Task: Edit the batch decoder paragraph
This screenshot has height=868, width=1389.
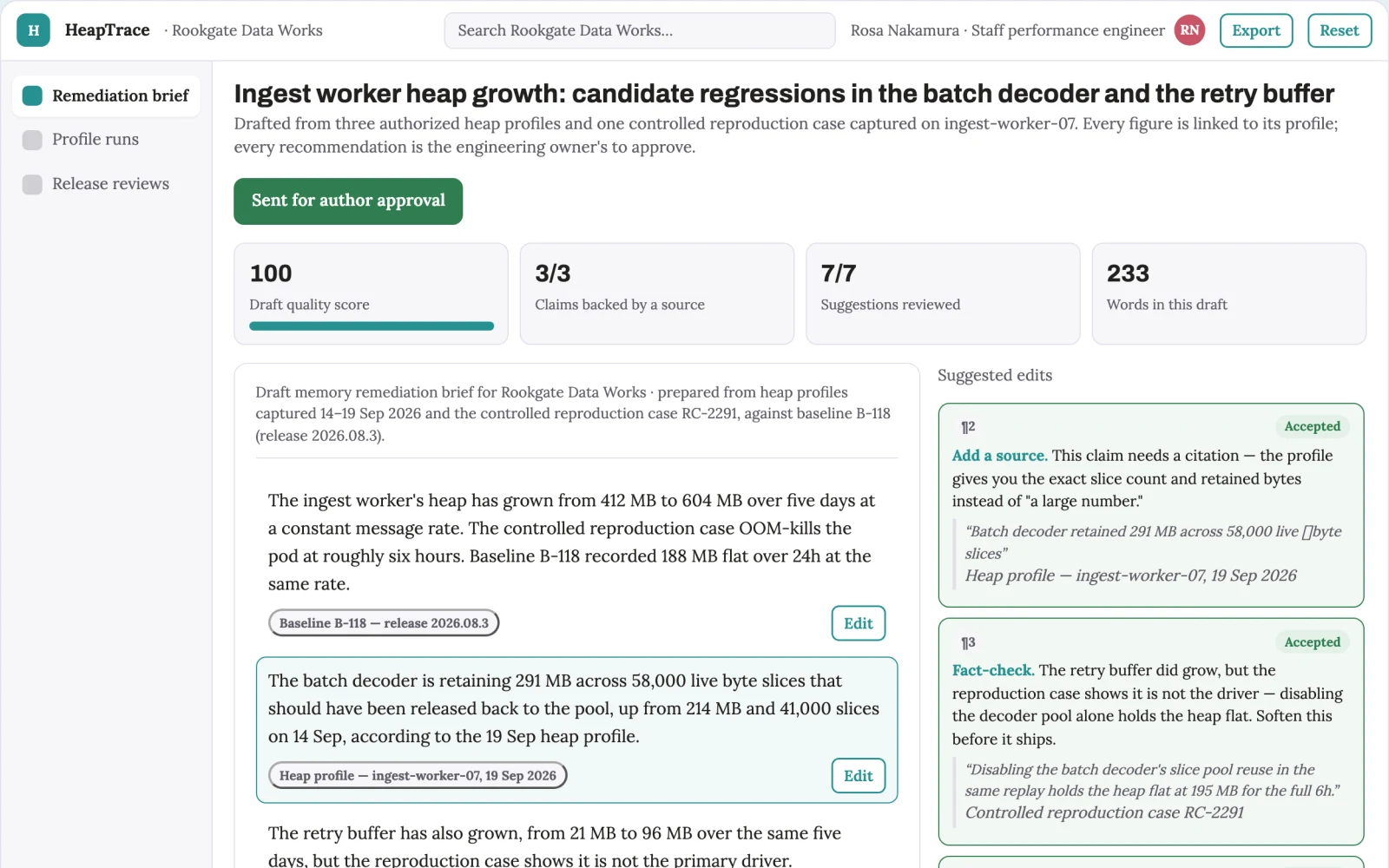Action: tap(859, 776)
